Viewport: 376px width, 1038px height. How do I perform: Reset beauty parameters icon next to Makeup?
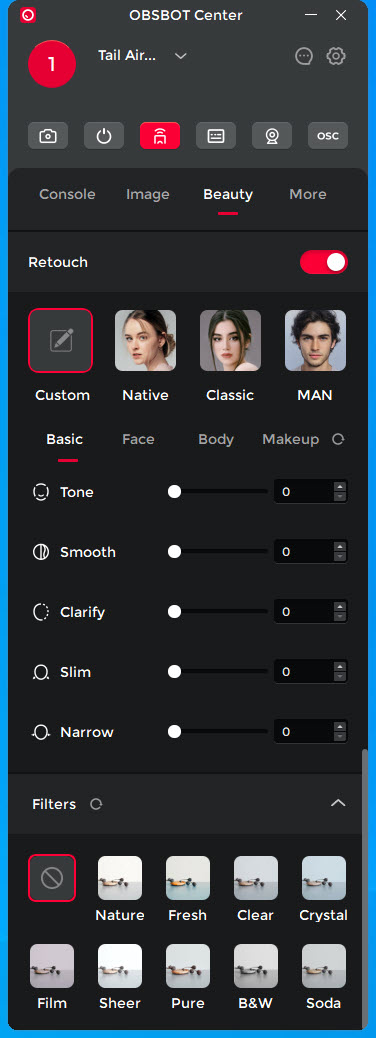click(x=338, y=440)
